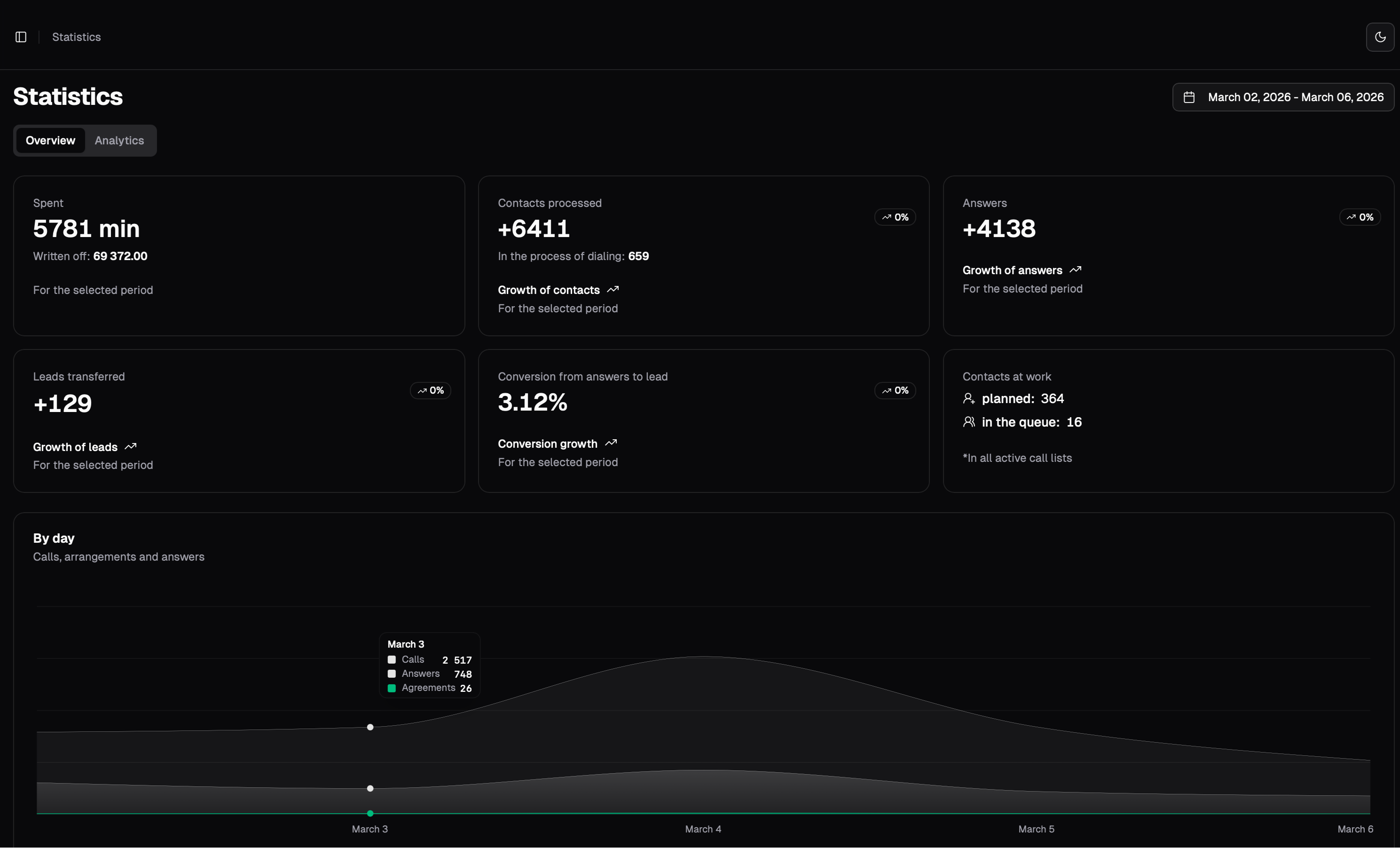Click the planned contacts user-plus icon

click(x=969, y=398)
